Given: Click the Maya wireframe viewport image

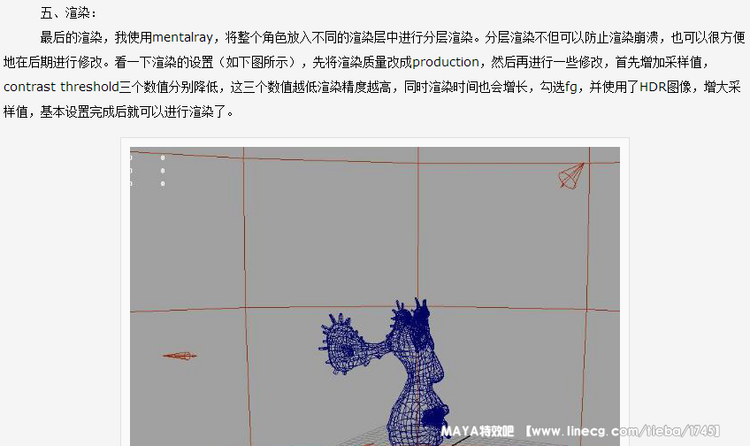Looking at the screenshot, I should (375, 296).
